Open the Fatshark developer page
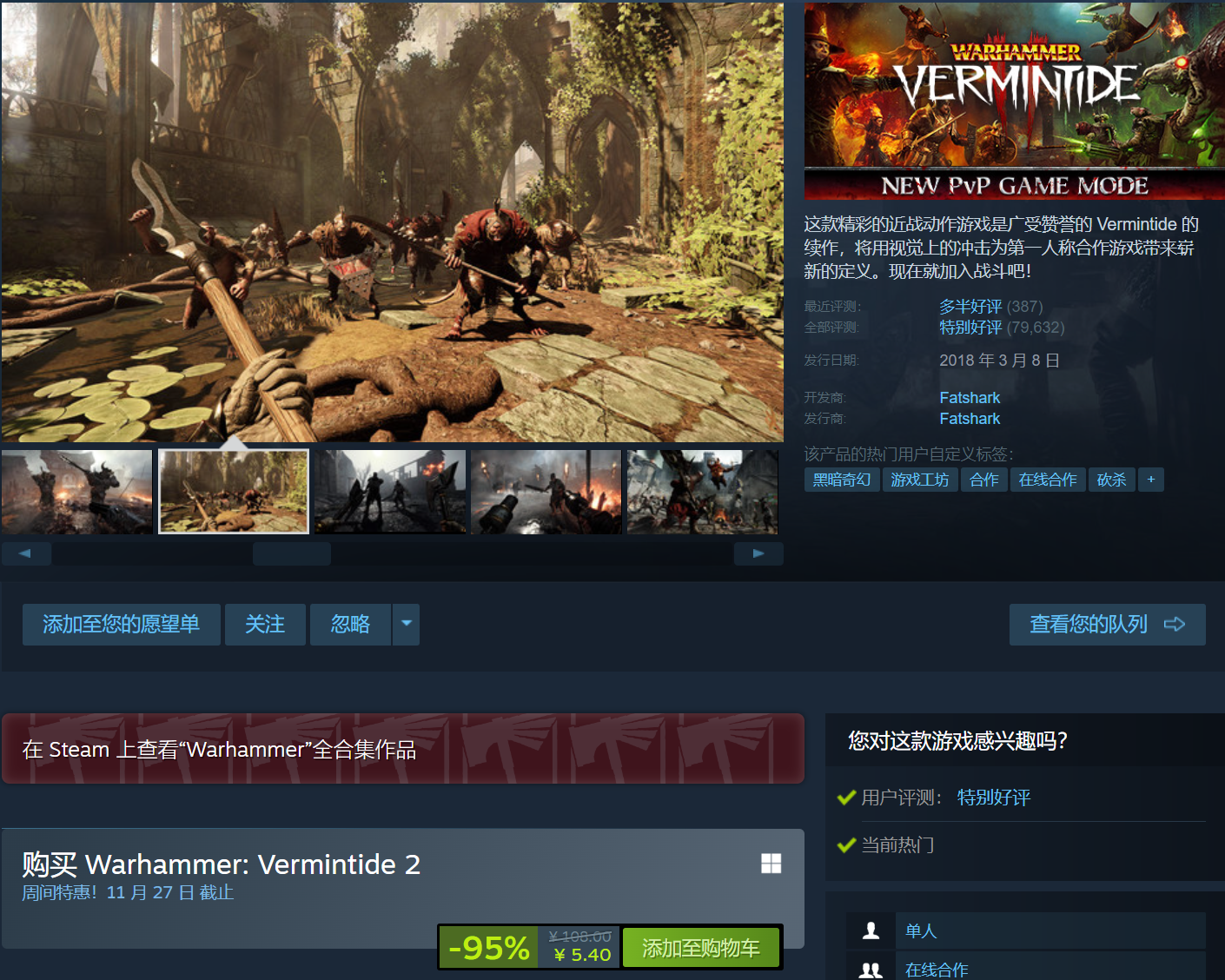The height and width of the screenshot is (980, 1225). [x=970, y=397]
